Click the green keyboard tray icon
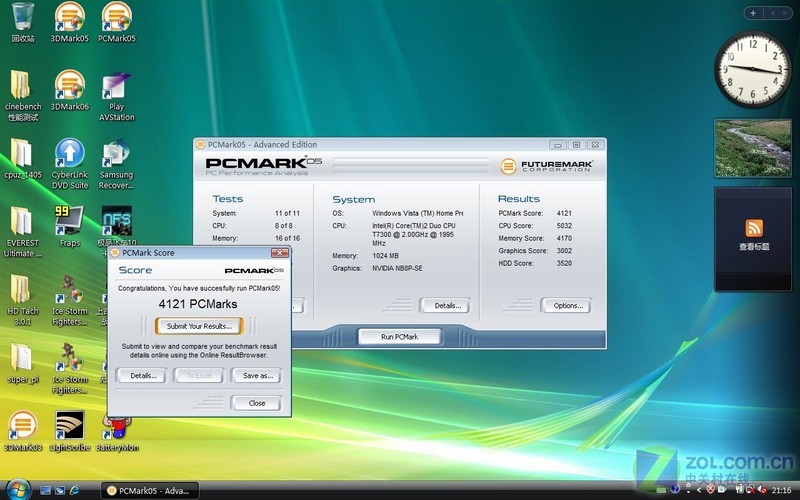Viewport: 800px width, 500px height. 661,490
